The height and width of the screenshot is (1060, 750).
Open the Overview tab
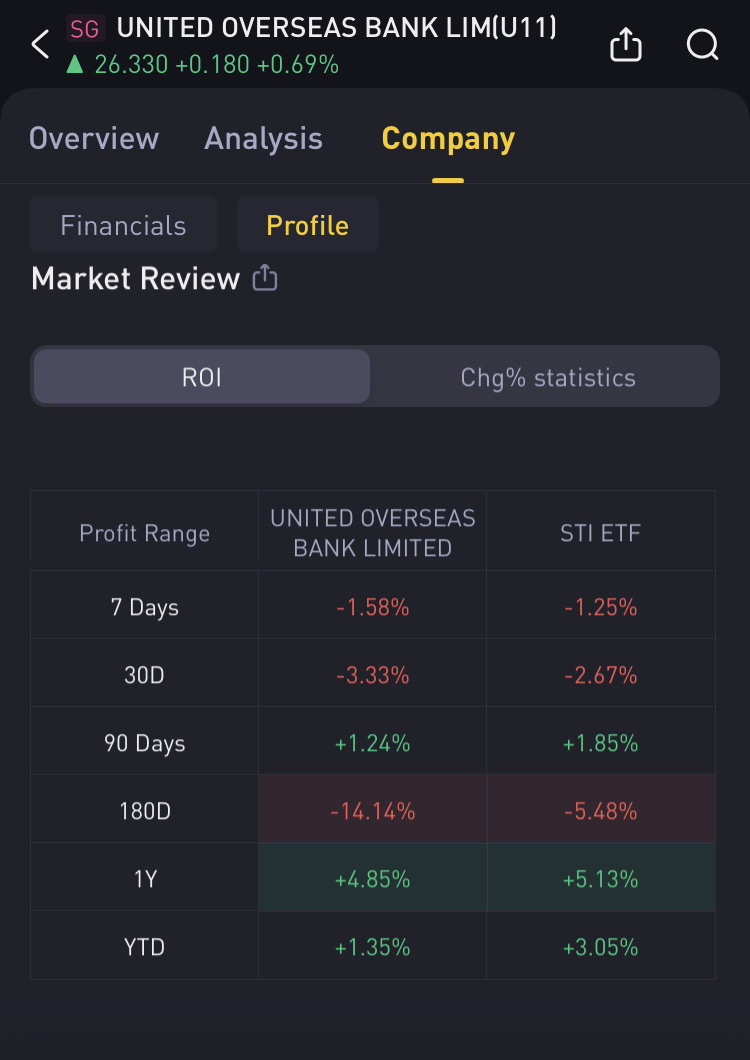pos(93,138)
